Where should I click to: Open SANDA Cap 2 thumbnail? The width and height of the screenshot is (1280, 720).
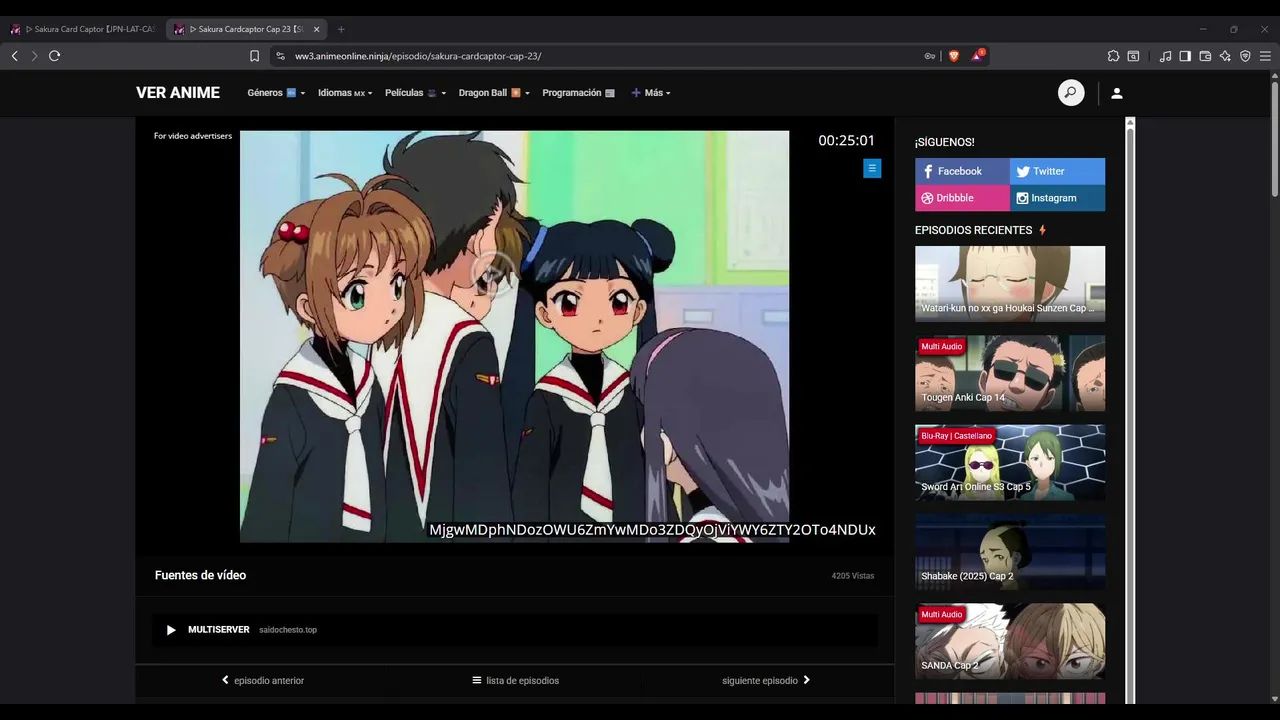(x=1010, y=641)
